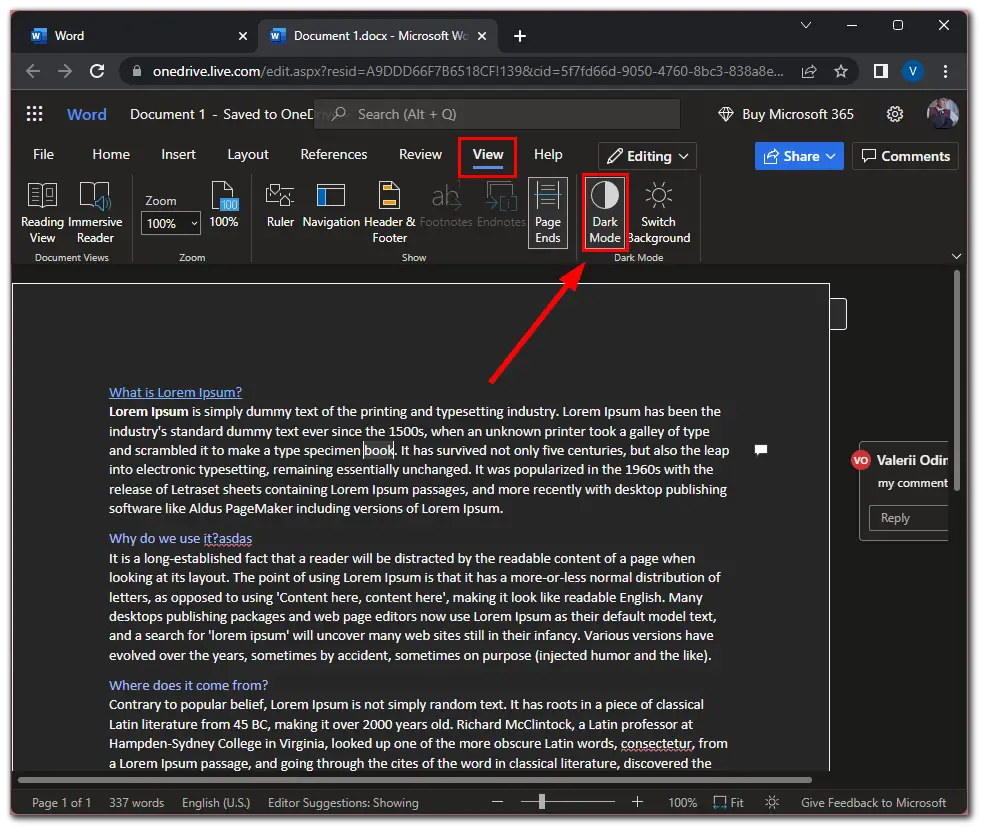Edit the Header & Footer
The height and width of the screenshot is (833, 986).
389,211
